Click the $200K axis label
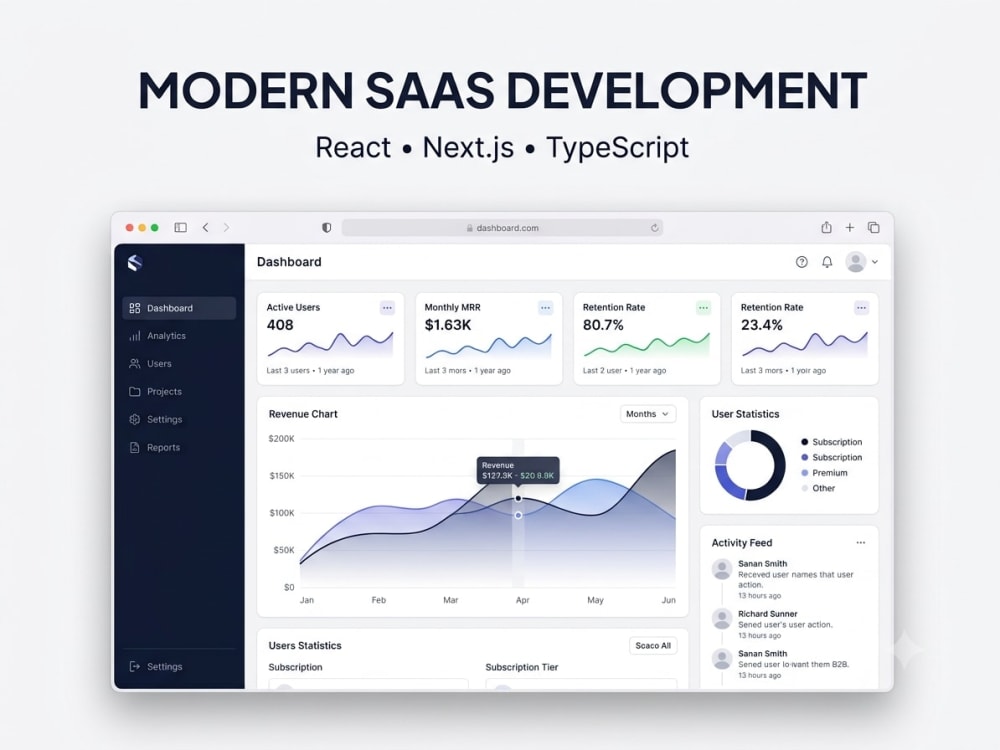This screenshot has height=750, width=1000. click(x=281, y=439)
